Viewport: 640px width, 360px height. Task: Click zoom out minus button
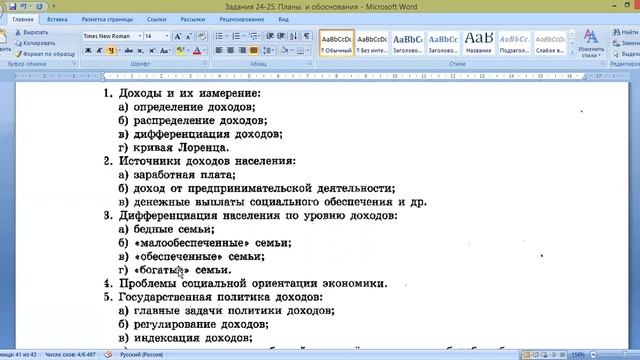[594, 355]
